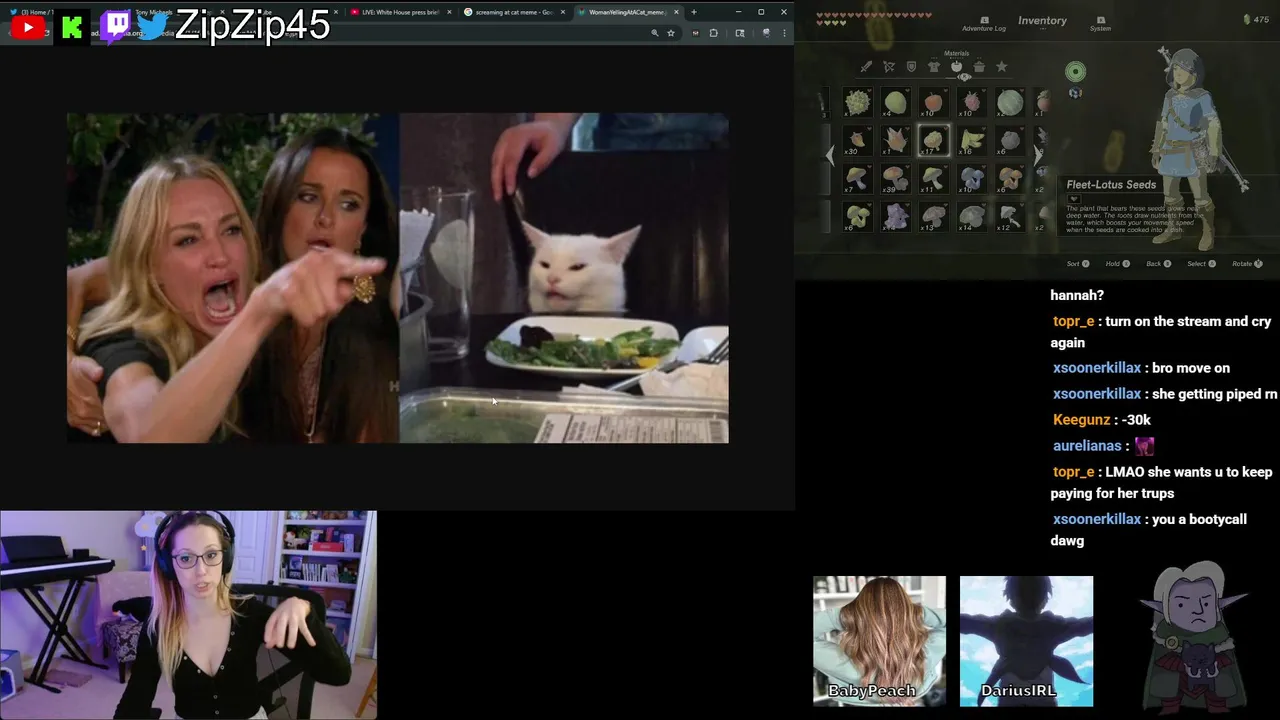Click the green Sheikah sensor circle icon
Viewport: 1280px width, 720px height.
(x=1075, y=71)
